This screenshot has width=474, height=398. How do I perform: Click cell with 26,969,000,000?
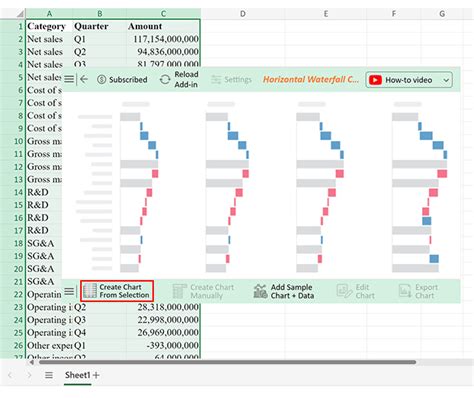[163, 332]
